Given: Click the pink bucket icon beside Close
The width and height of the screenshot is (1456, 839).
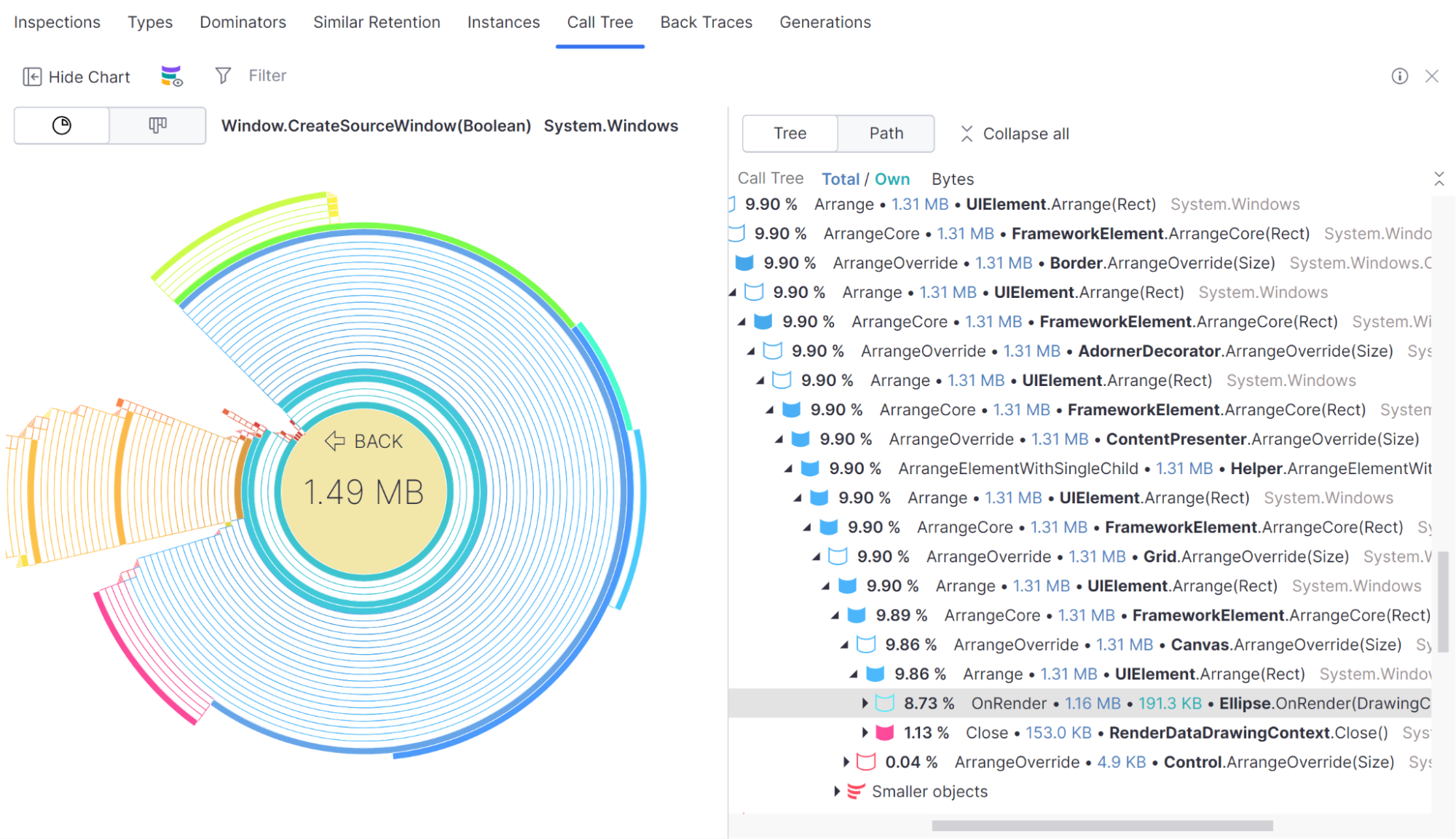Looking at the screenshot, I should point(884,733).
